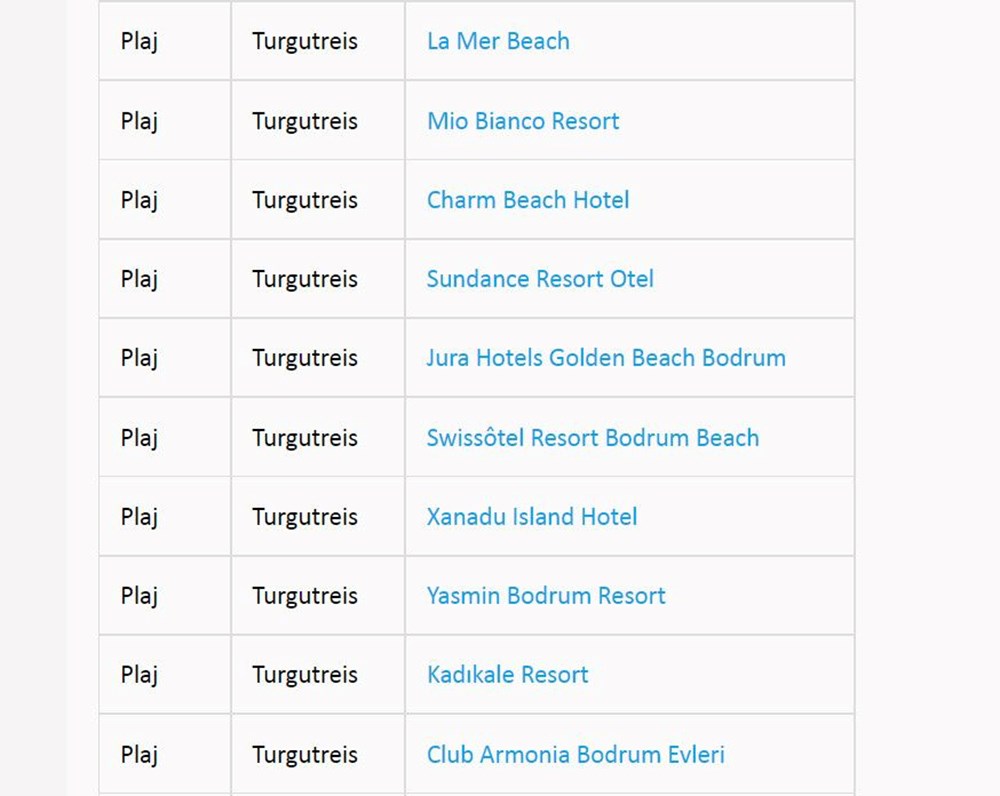Viewport: 1000px width, 796px height.
Task: Click Plaj cell in Sundance Resort Otel row
Action: pyautogui.click(x=140, y=279)
